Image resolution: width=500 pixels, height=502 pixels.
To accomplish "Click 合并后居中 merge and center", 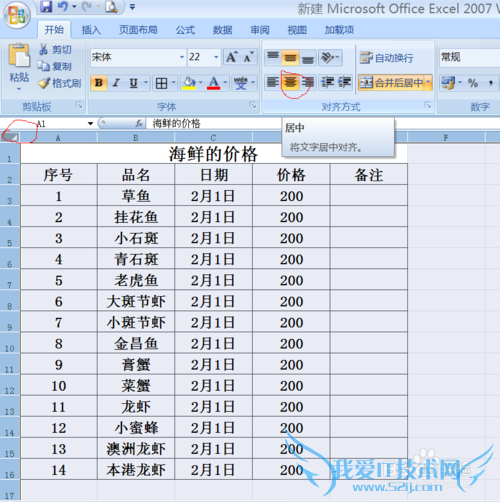I will click(x=391, y=83).
